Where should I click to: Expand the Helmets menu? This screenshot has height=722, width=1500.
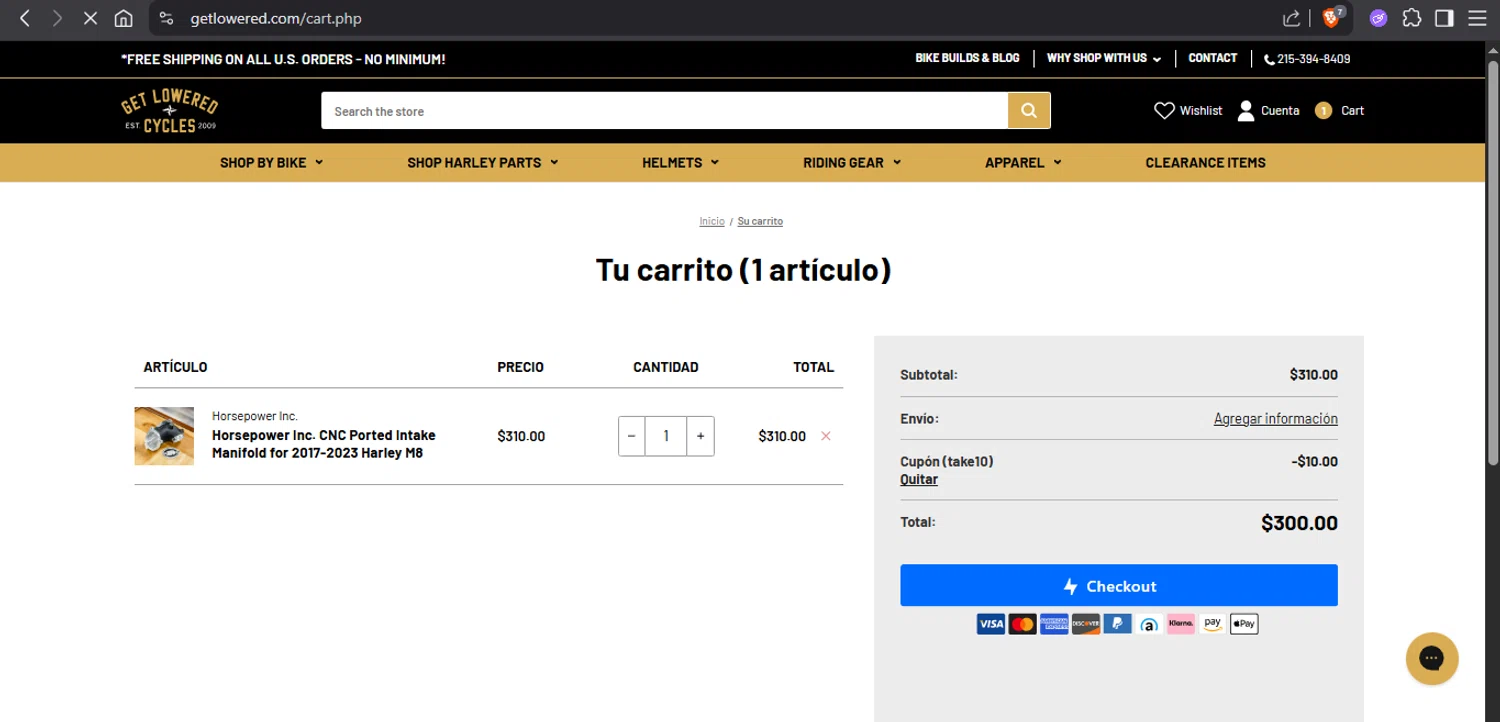coord(680,162)
